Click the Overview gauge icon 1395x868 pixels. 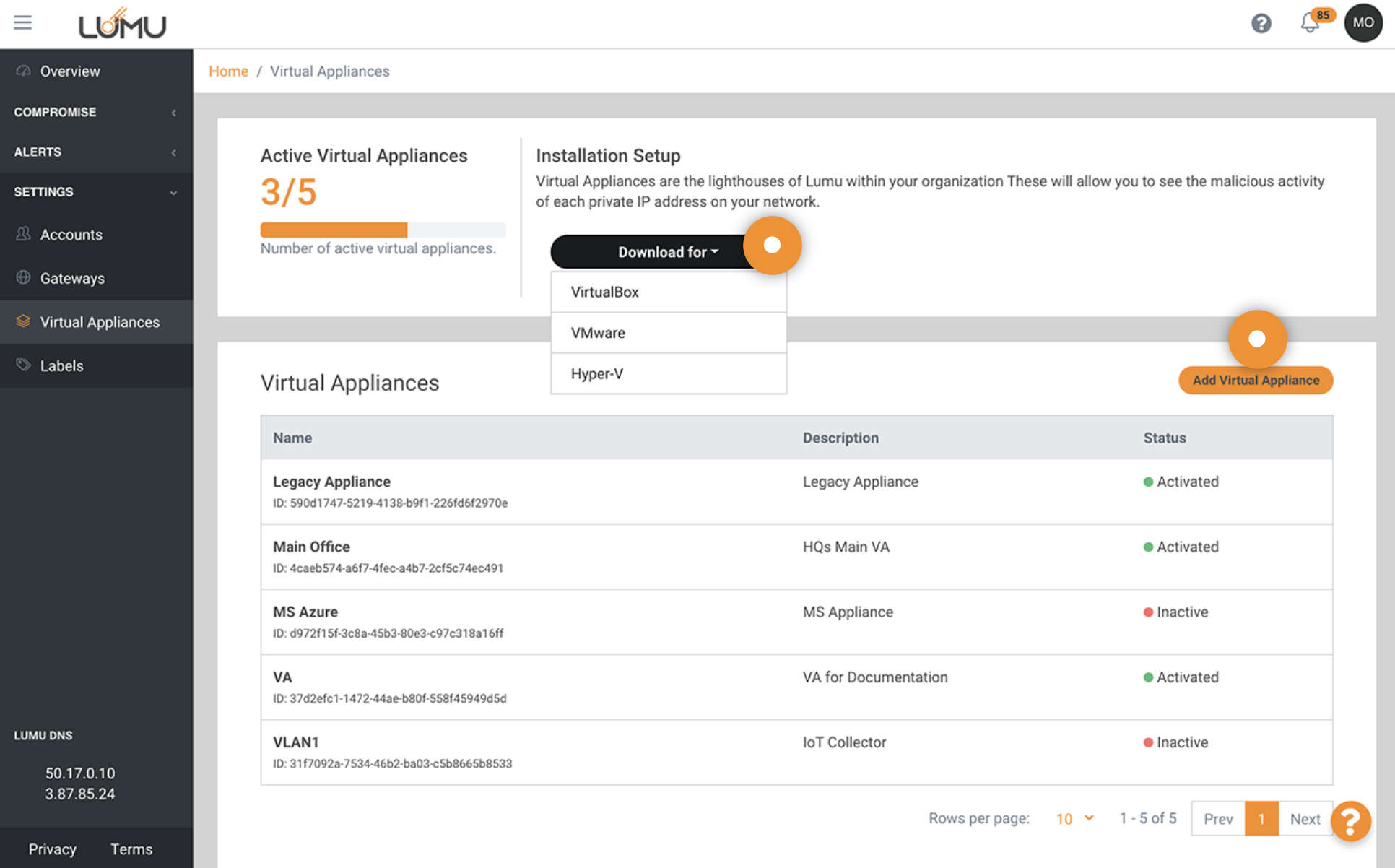coord(23,71)
